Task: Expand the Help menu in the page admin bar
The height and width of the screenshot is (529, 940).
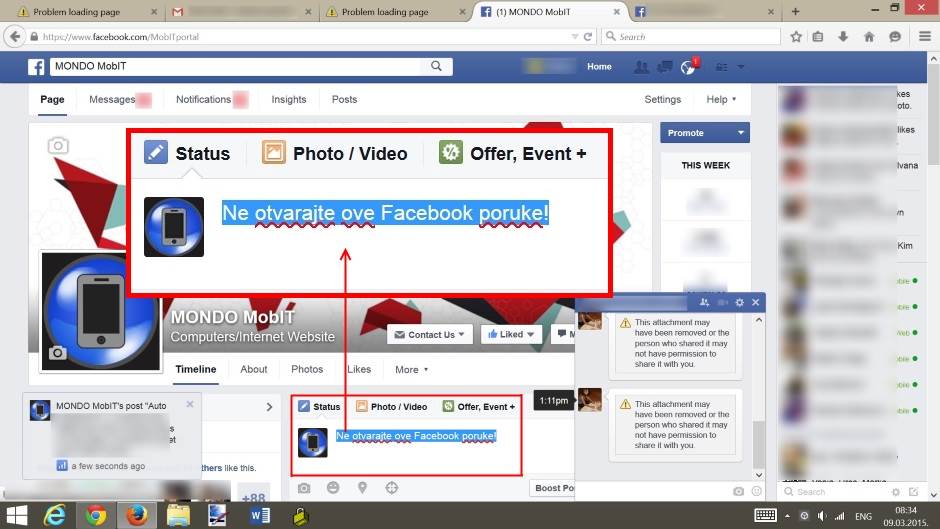Action: (720, 100)
